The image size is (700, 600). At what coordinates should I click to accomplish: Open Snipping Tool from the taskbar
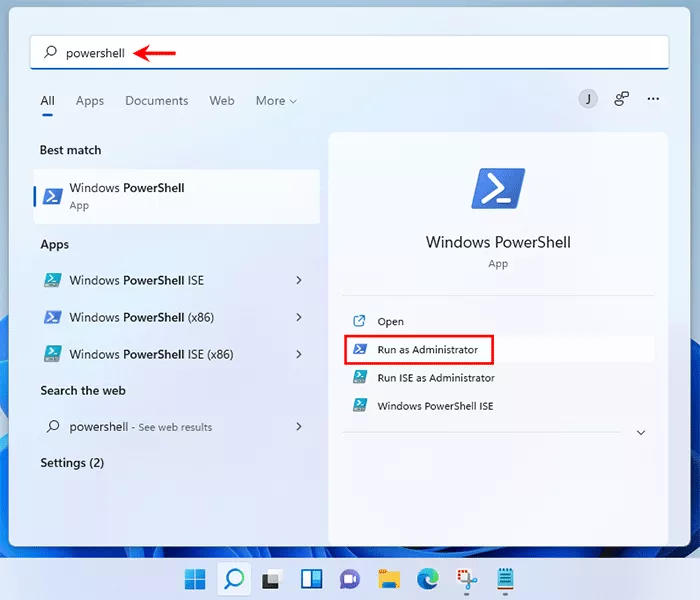(467, 579)
